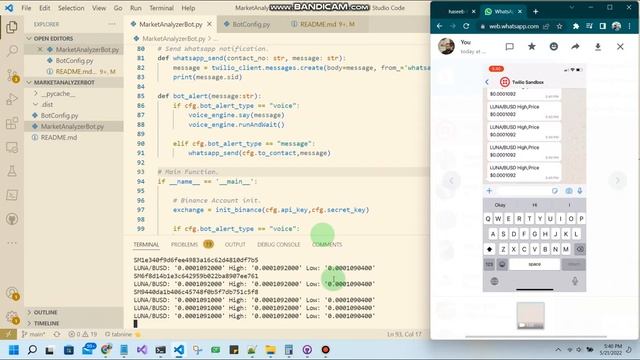
Task: Select BotConfig.py under Open Editors
Action: click(74, 60)
